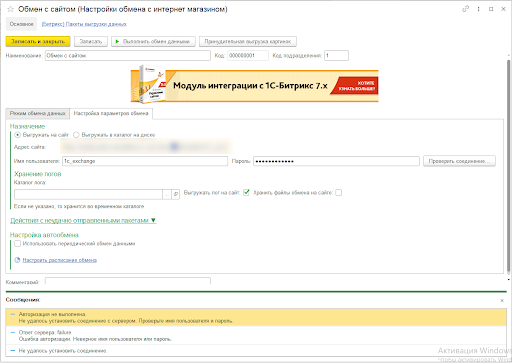Focus the Наименование field
The height and width of the screenshot is (363, 512).
pyautogui.click(x=128, y=56)
